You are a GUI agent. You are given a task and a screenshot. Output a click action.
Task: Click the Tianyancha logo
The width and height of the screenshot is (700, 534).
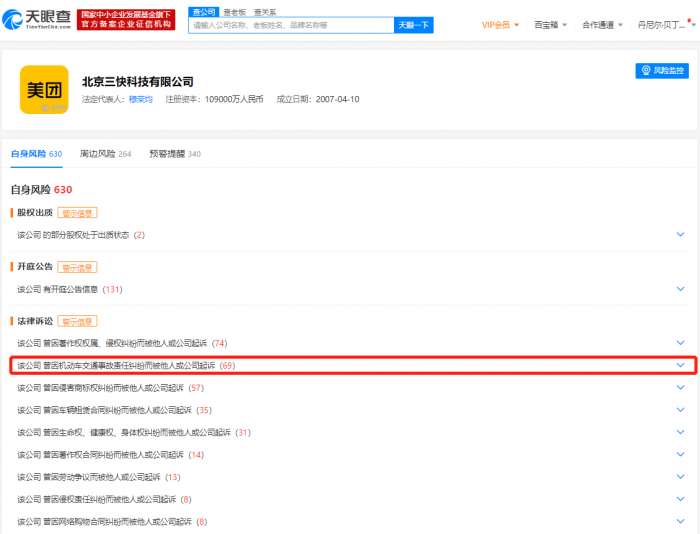(x=37, y=19)
